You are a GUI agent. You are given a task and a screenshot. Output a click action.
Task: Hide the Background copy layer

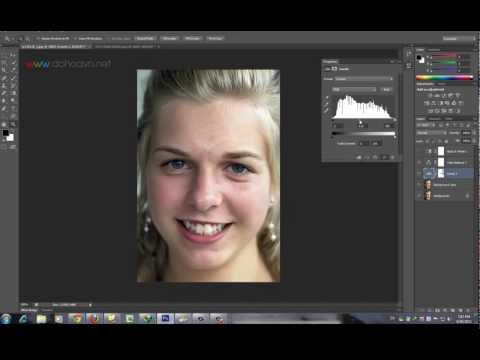pyautogui.click(x=419, y=185)
